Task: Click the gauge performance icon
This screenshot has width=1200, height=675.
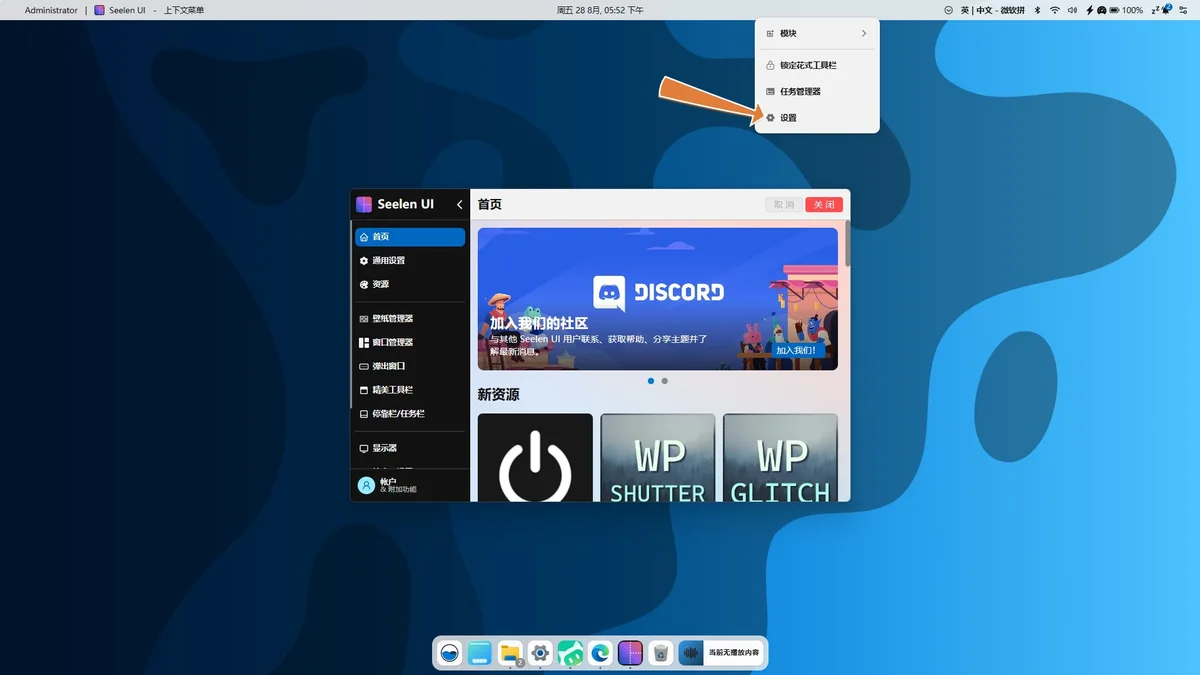Action: tap(1101, 10)
